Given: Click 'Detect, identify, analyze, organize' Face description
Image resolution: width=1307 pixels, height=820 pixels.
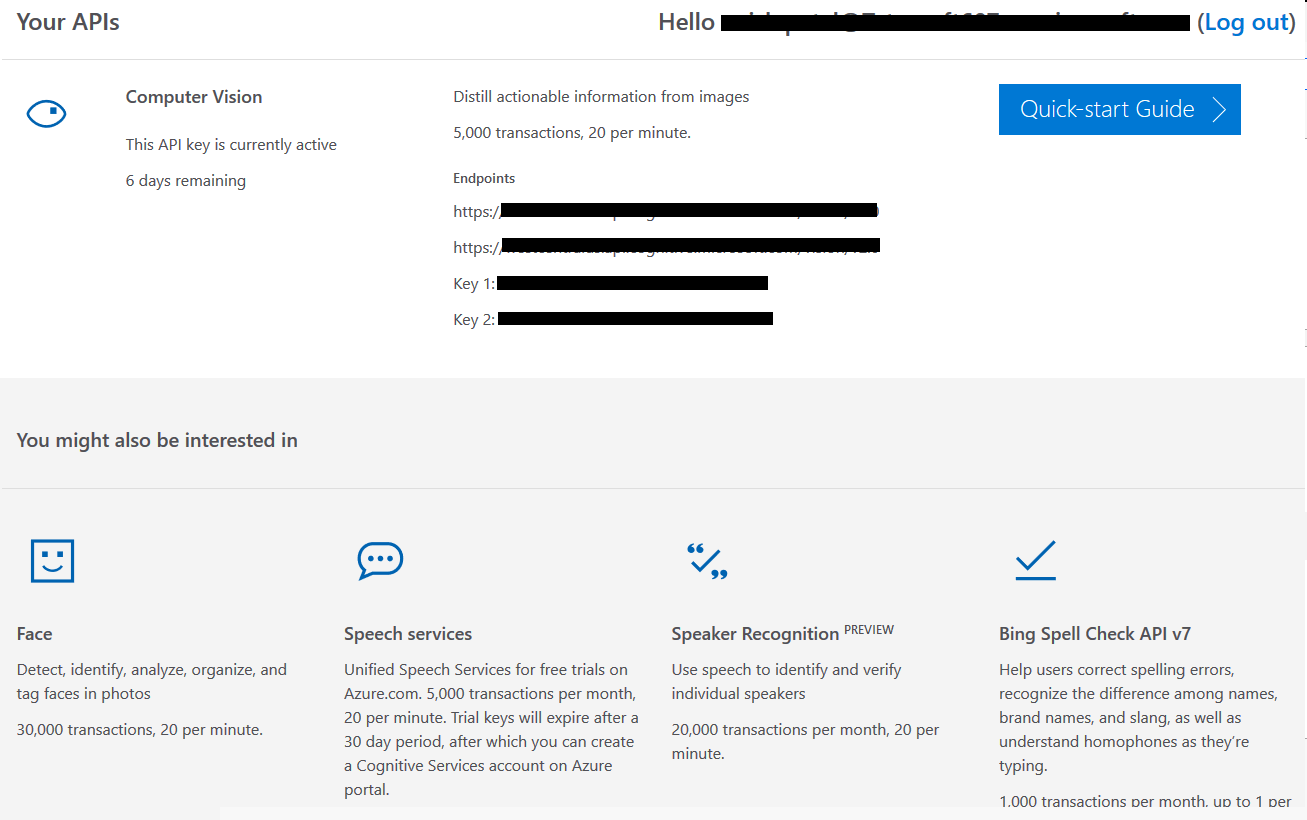Looking at the screenshot, I should [x=152, y=682].
